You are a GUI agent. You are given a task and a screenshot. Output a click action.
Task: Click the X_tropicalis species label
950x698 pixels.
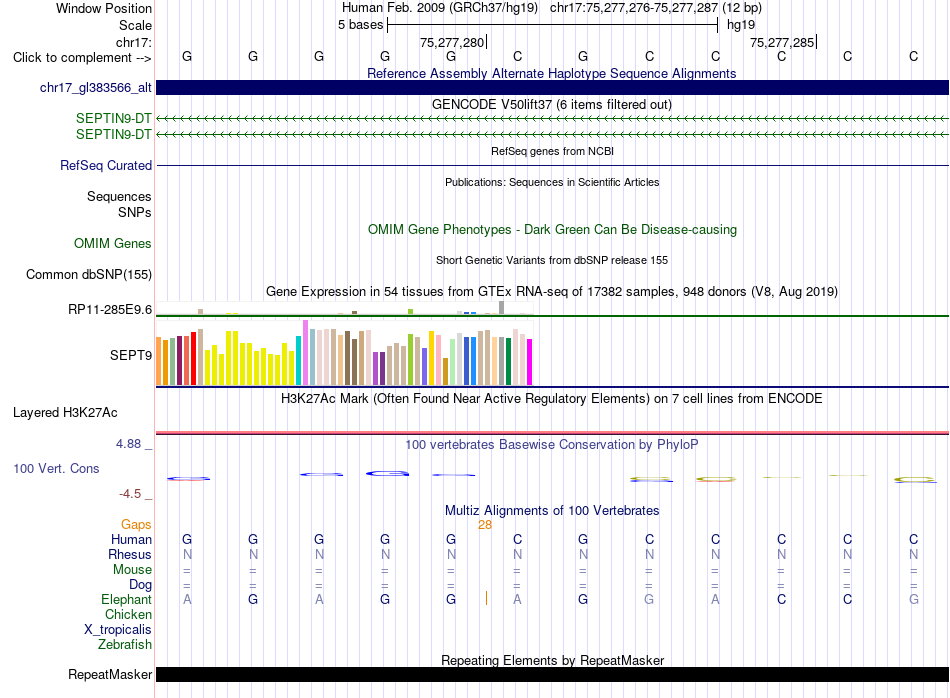[x=118, y=630]
